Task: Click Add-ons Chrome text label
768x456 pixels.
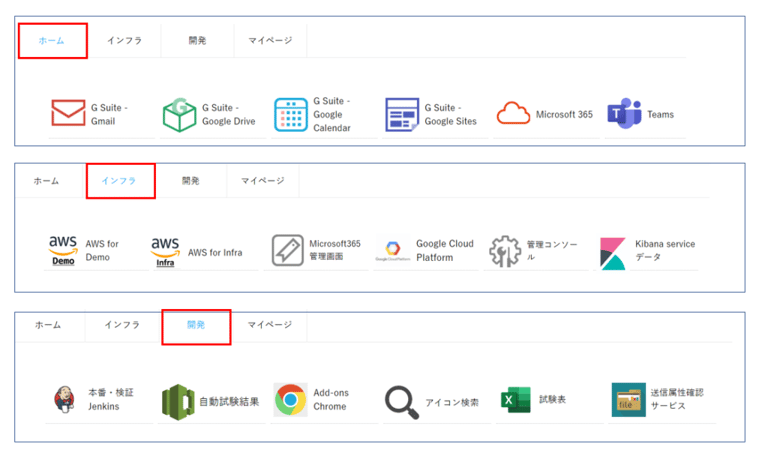Action: (x=331, y=399)
